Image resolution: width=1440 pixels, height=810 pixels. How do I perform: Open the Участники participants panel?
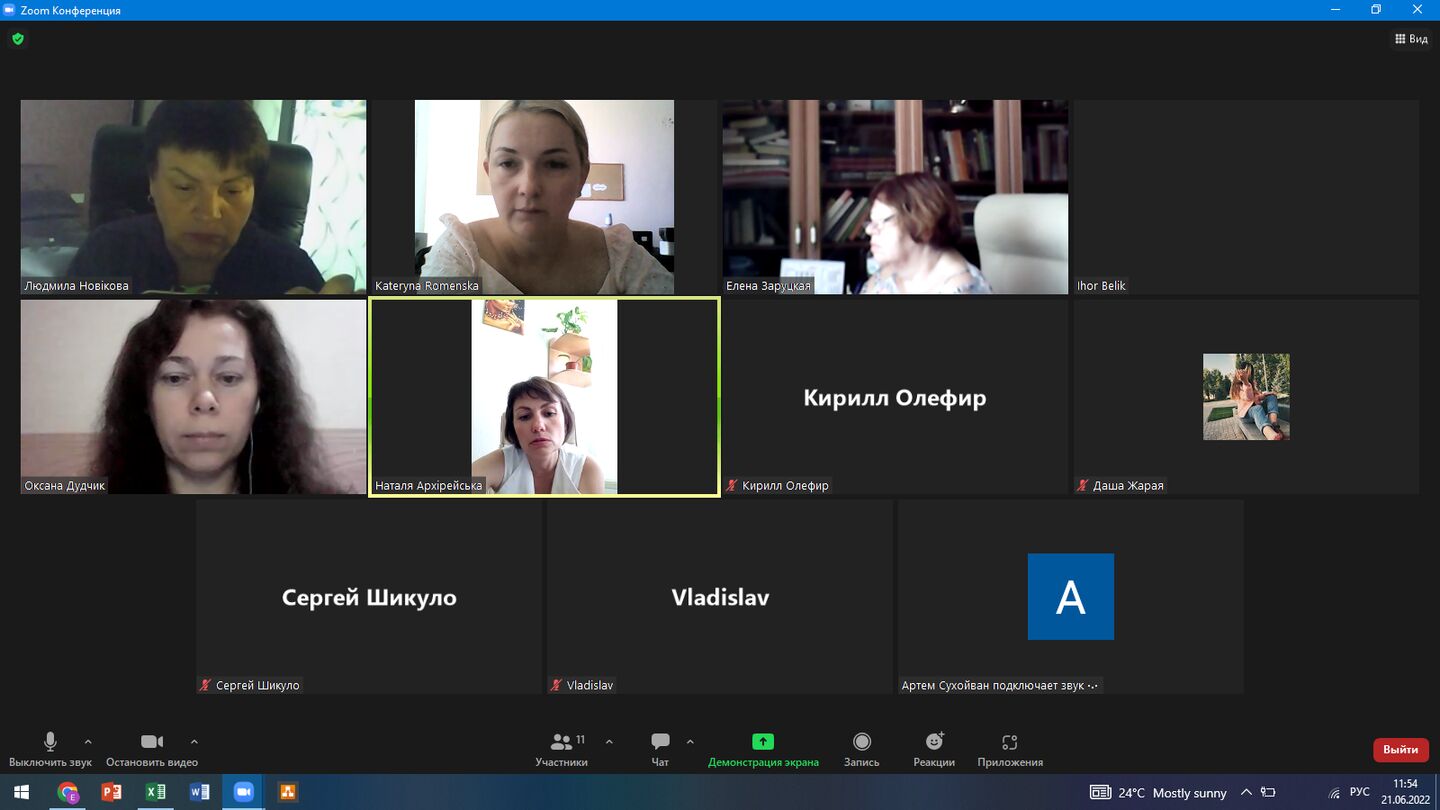tap(562, 749)
